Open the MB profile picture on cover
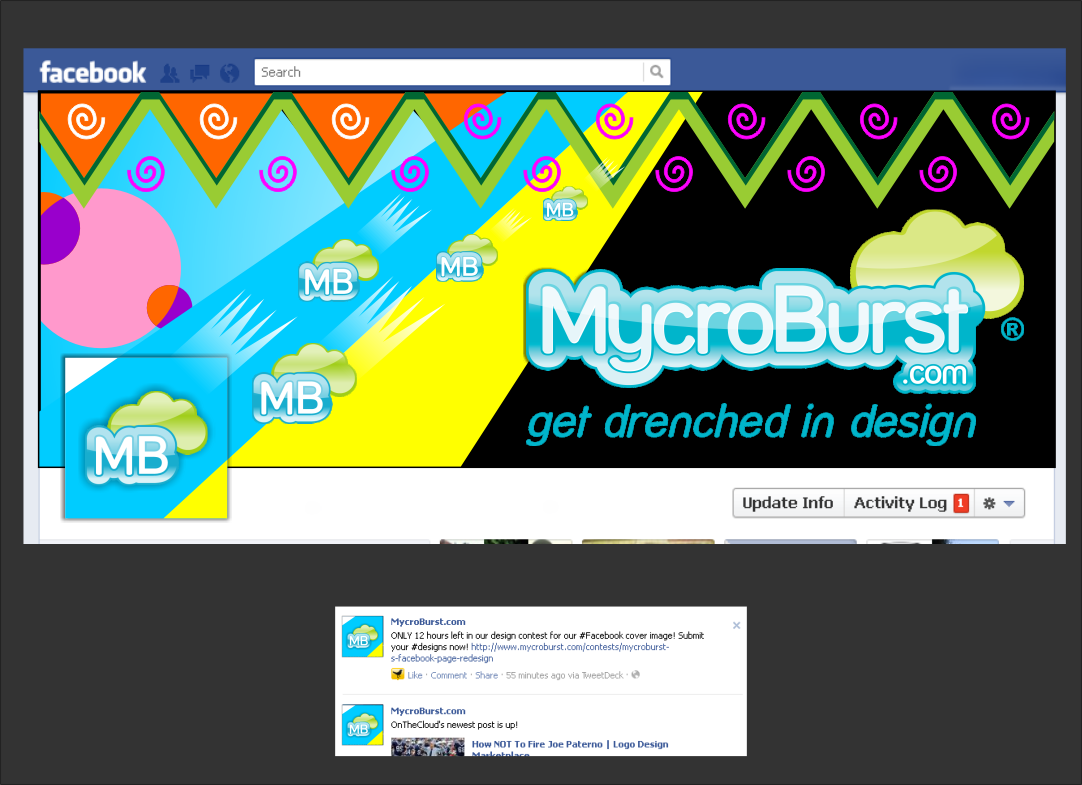This screenshot has width=1082, height=785. coord(146,438)
